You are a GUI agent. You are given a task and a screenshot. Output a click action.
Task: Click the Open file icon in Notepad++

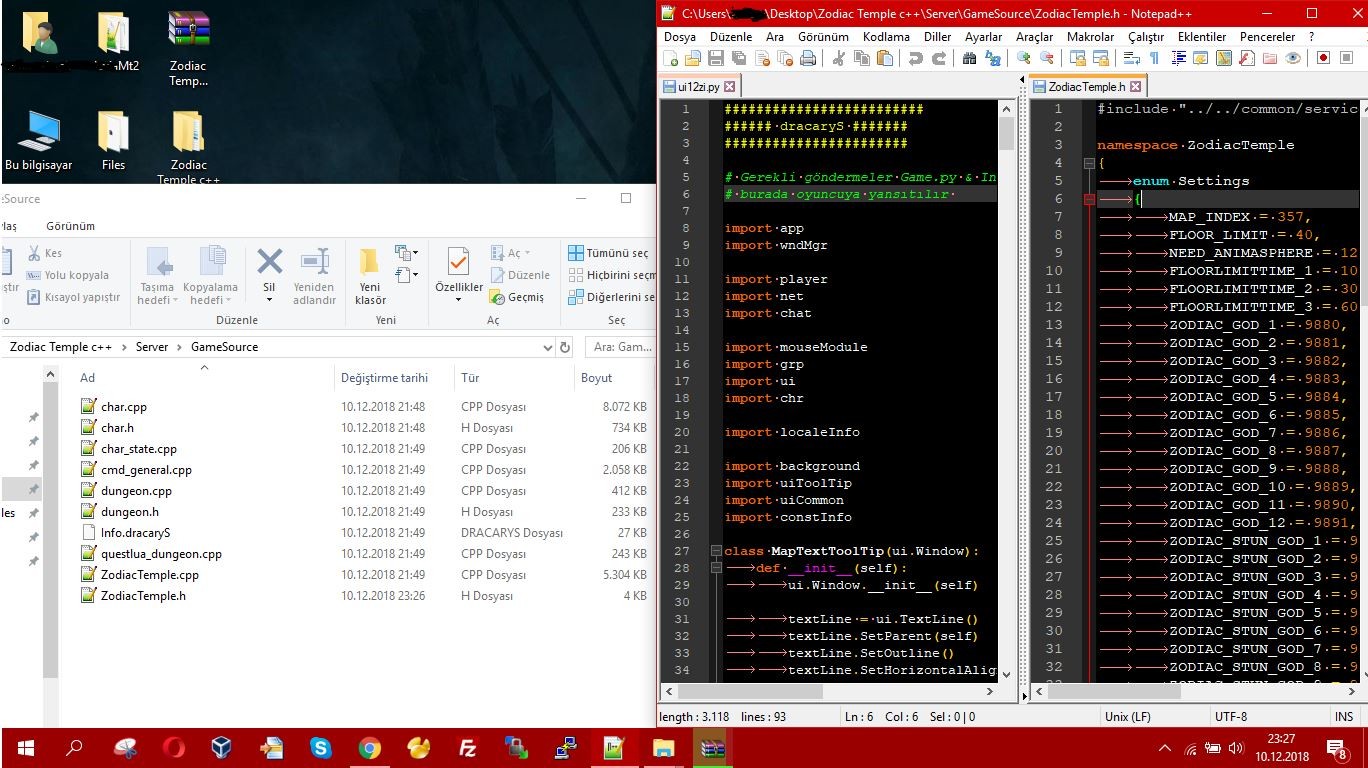(693, 58)
